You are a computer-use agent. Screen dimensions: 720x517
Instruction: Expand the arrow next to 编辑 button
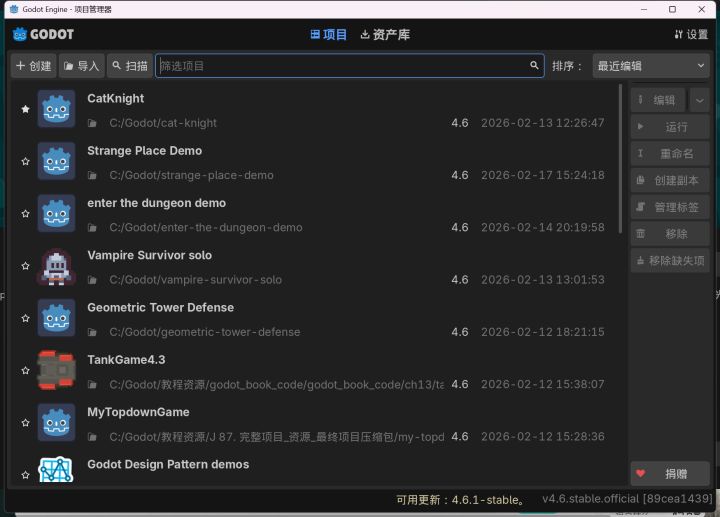(x=700, y=100)
